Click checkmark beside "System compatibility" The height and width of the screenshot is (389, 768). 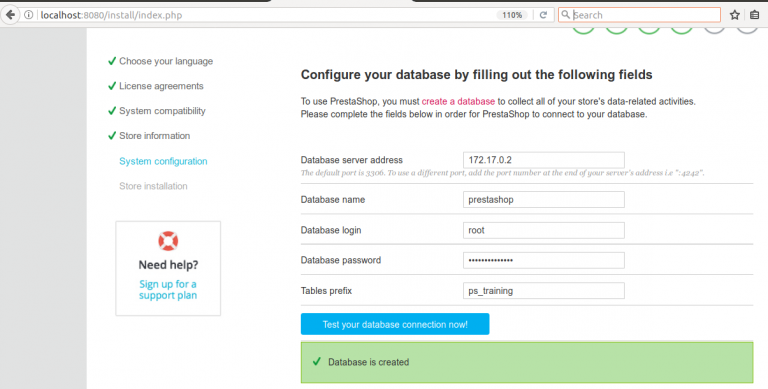(x=112, y=111)
